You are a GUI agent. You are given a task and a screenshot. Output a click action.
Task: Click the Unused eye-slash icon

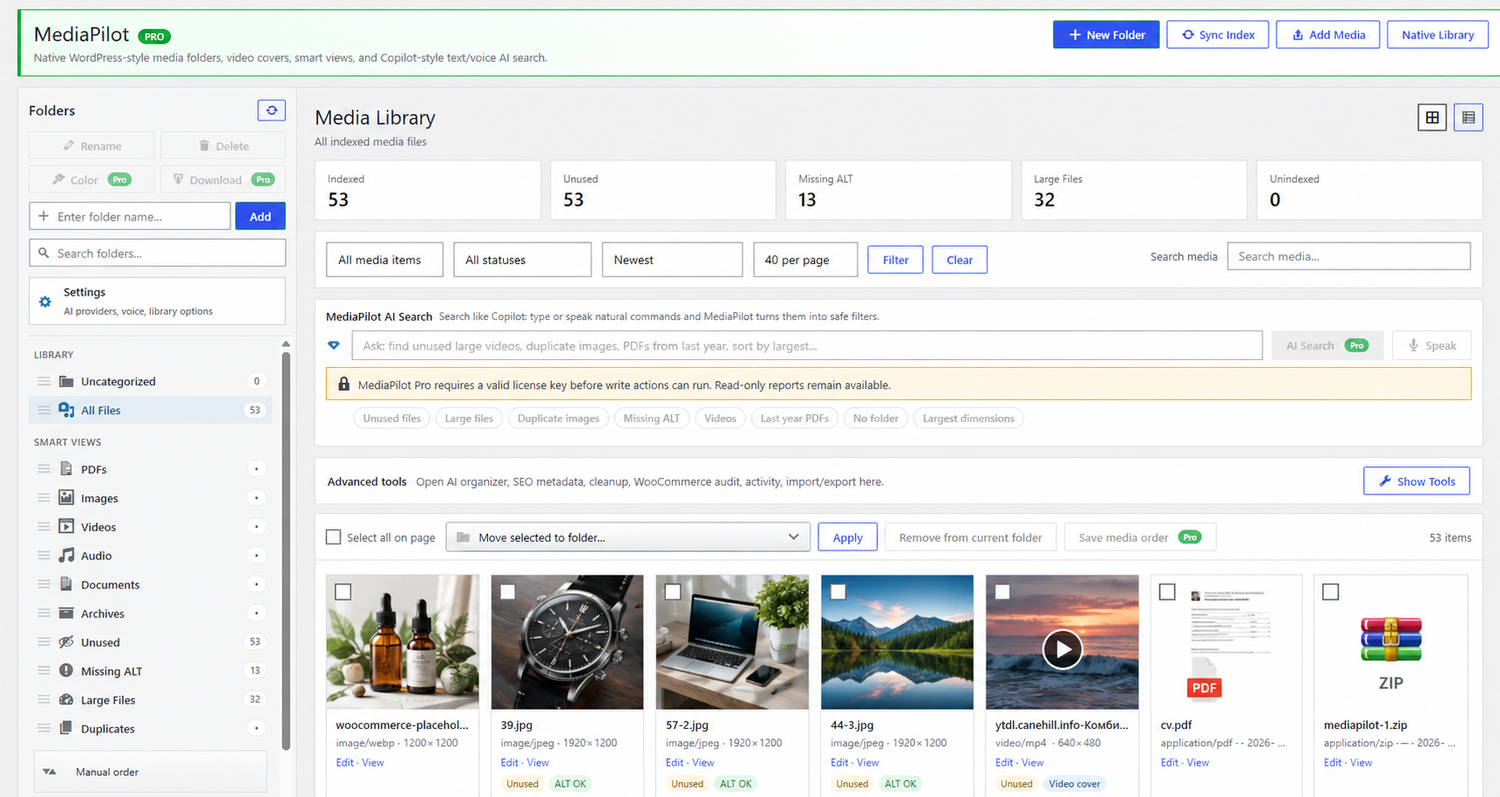66,642
